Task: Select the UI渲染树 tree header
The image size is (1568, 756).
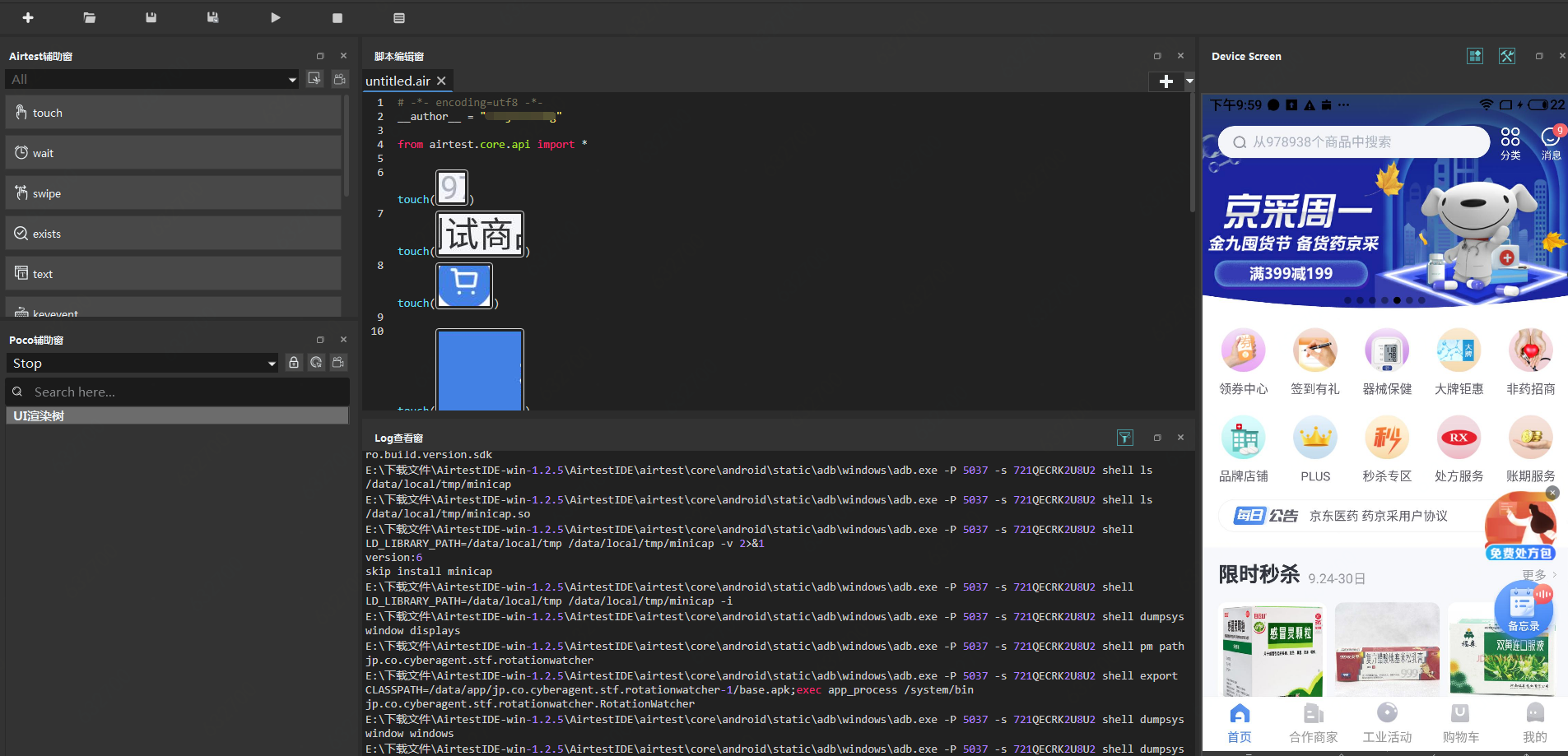Action: [x=178, y=415]
